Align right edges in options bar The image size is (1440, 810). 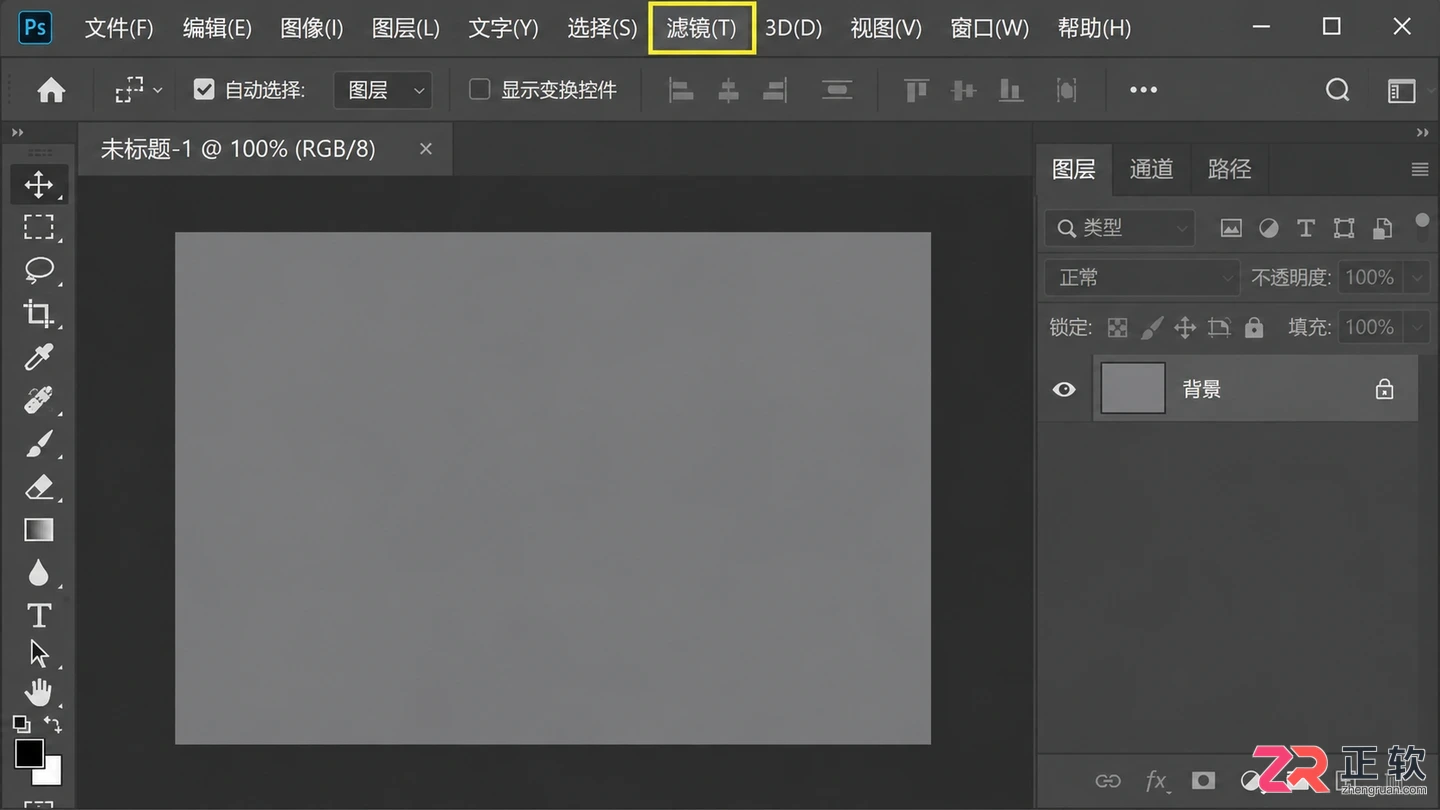click(775, 90)
